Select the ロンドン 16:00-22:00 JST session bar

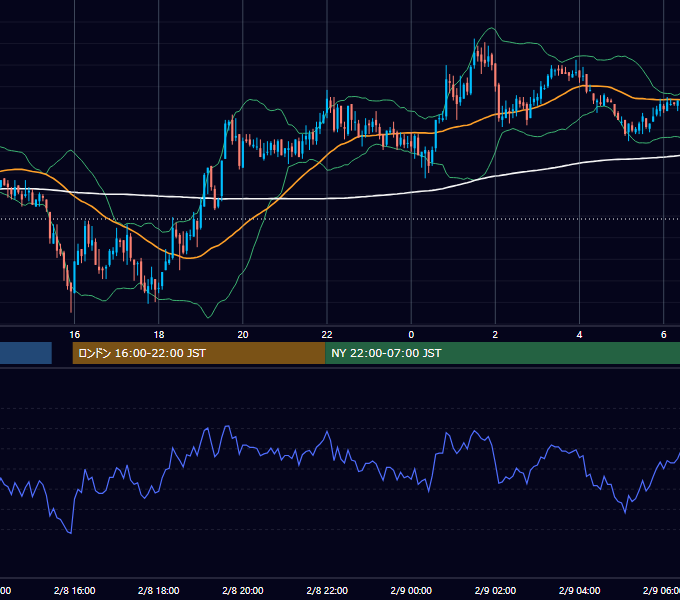pyautogui.click(x=199, y=353)
